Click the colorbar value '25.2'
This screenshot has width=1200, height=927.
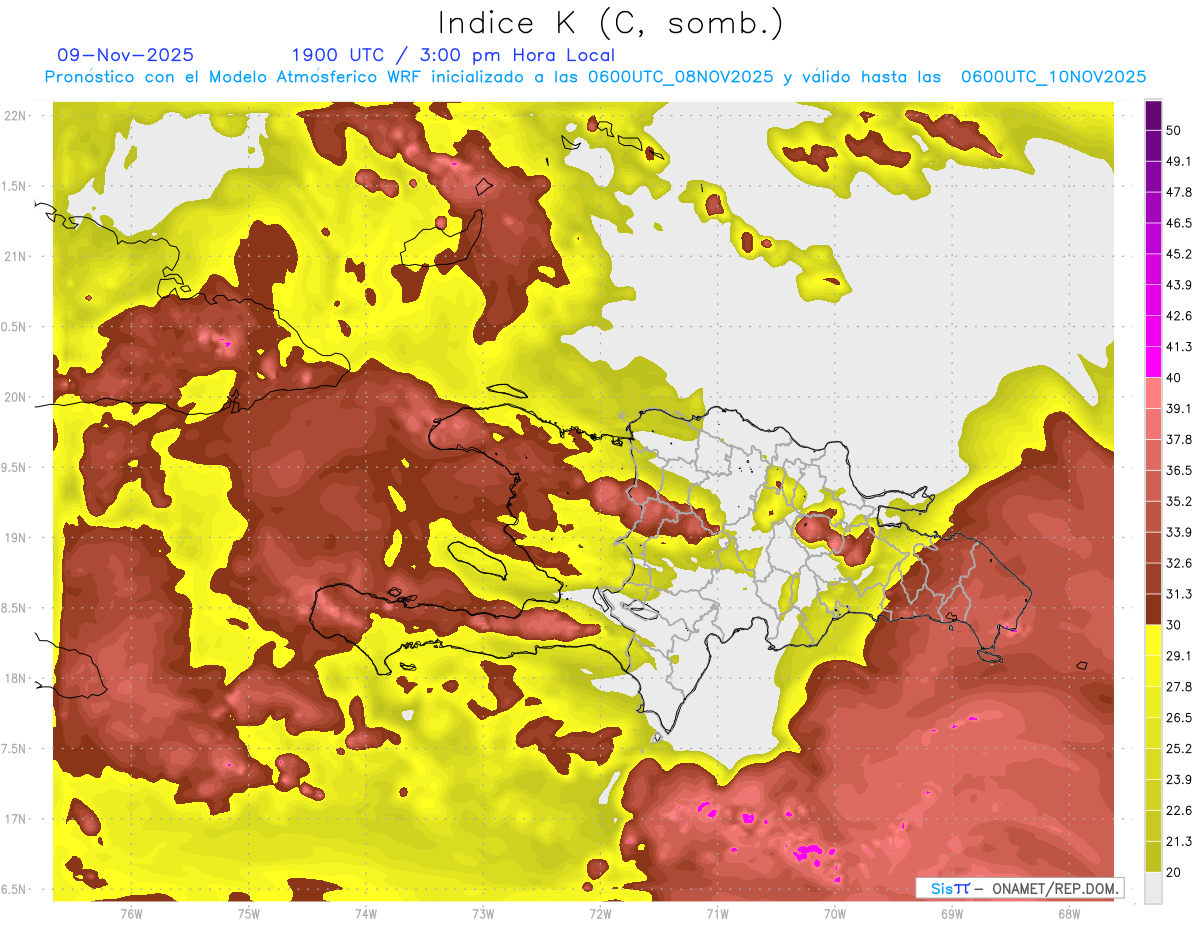(1178, 749)
